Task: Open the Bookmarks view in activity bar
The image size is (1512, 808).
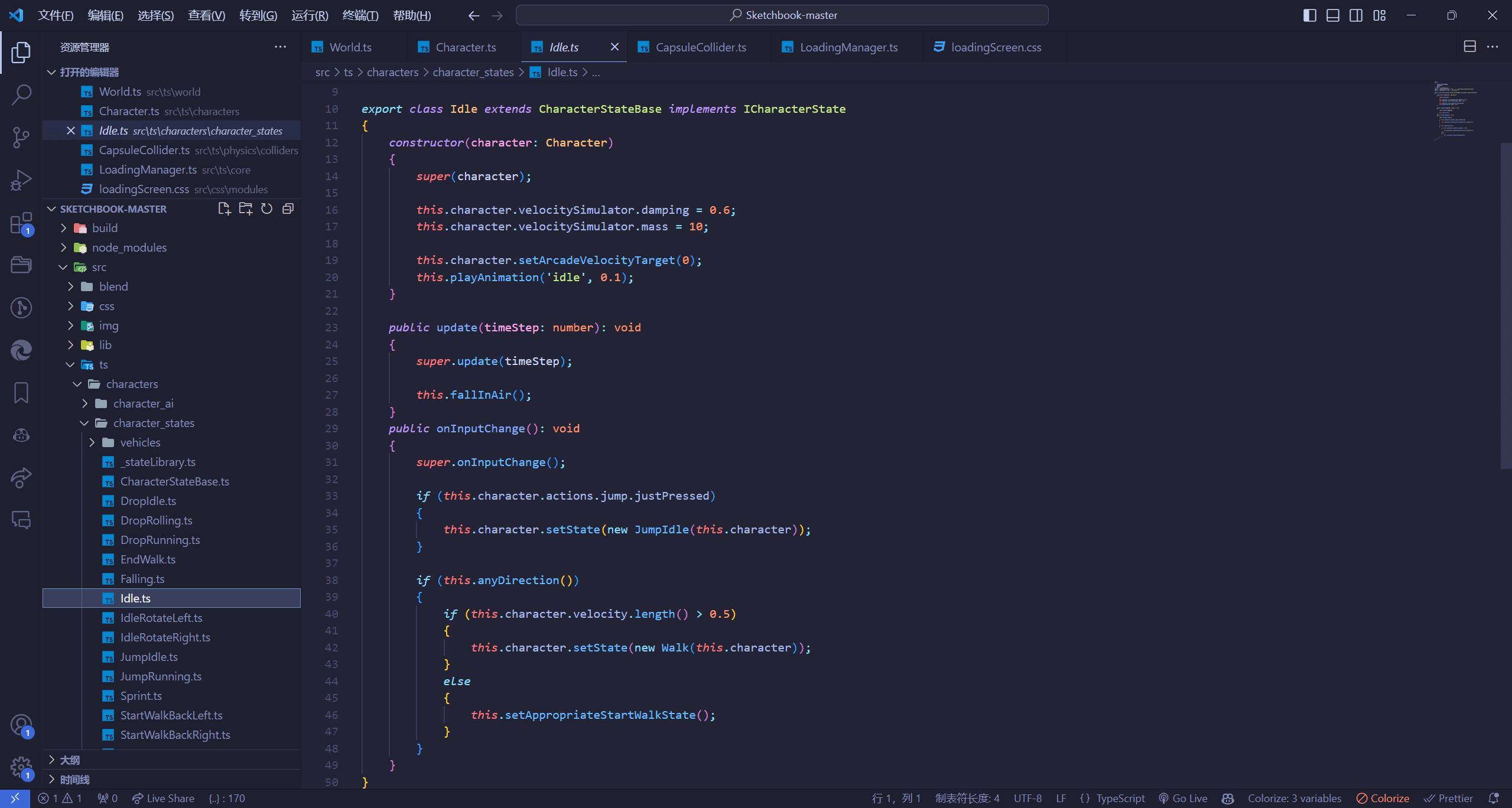Action: (21, 393)
